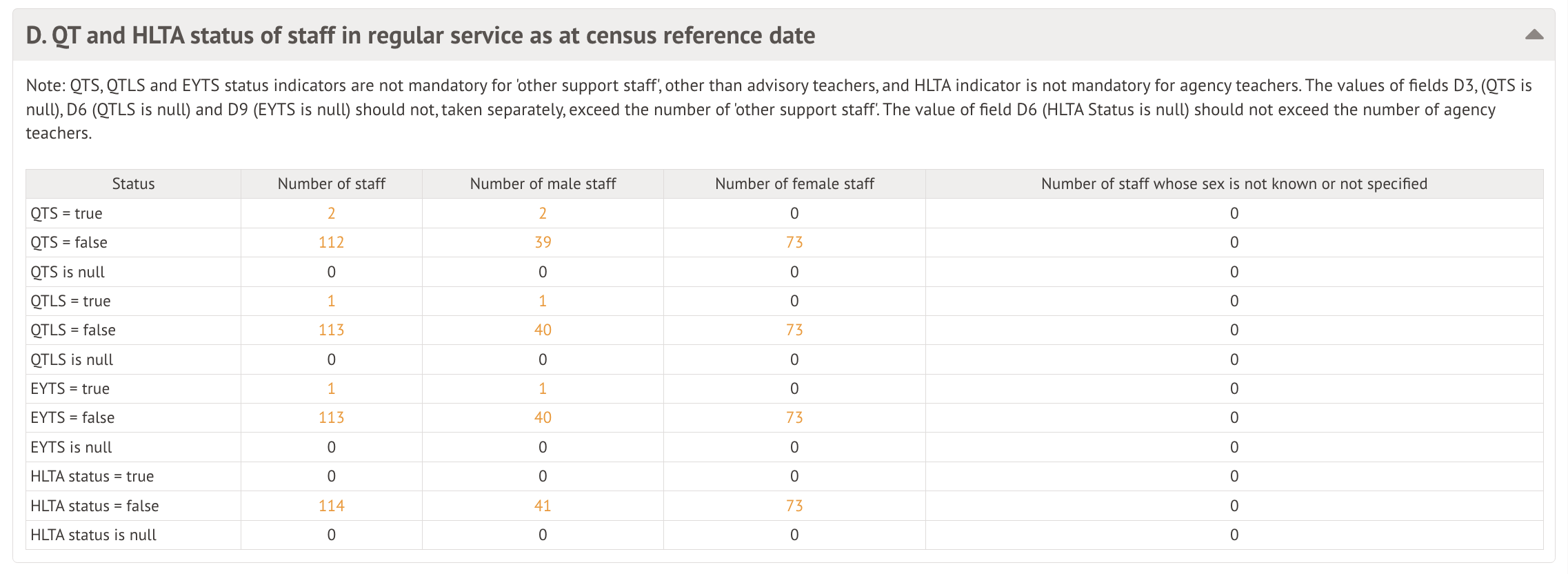Image resolution: width=1568 pixels, height=574 pixels.
Task: Open EYTS = false total staff count
Action: 331,417
